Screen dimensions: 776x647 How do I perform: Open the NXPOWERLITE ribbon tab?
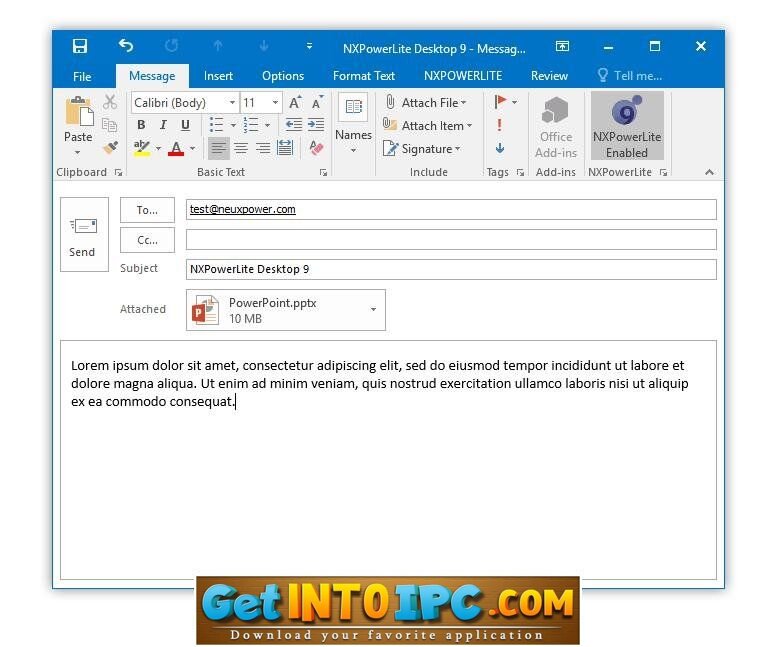coord(463,76)
